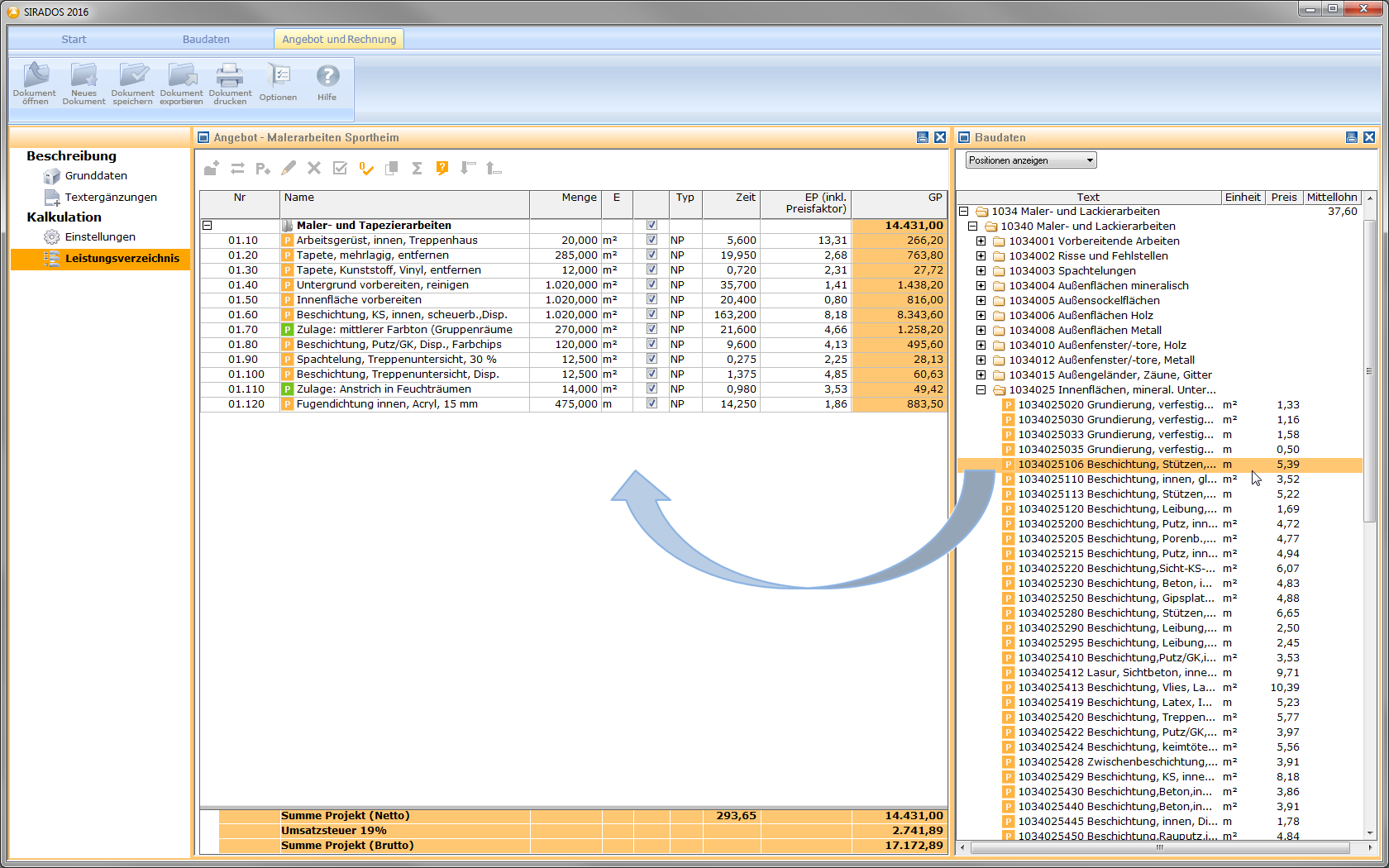Switch to the Start tab
Screen dimensions: 1389x868
(74, 39)
